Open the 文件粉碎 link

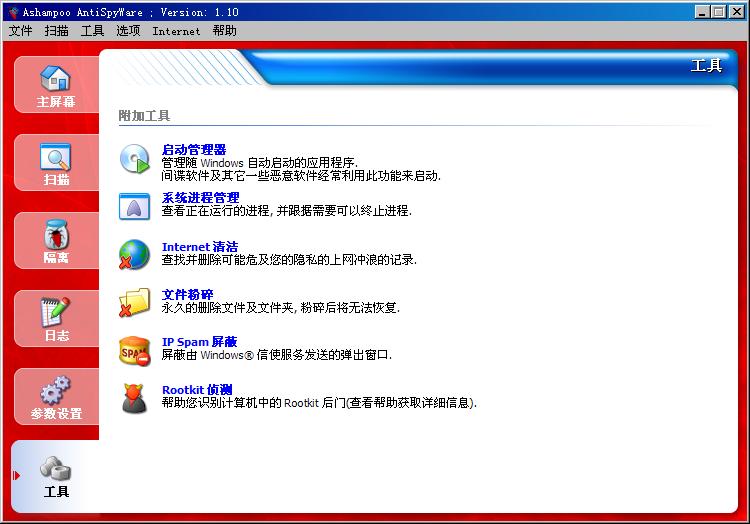pyautogui.click(x=188, y=295)
